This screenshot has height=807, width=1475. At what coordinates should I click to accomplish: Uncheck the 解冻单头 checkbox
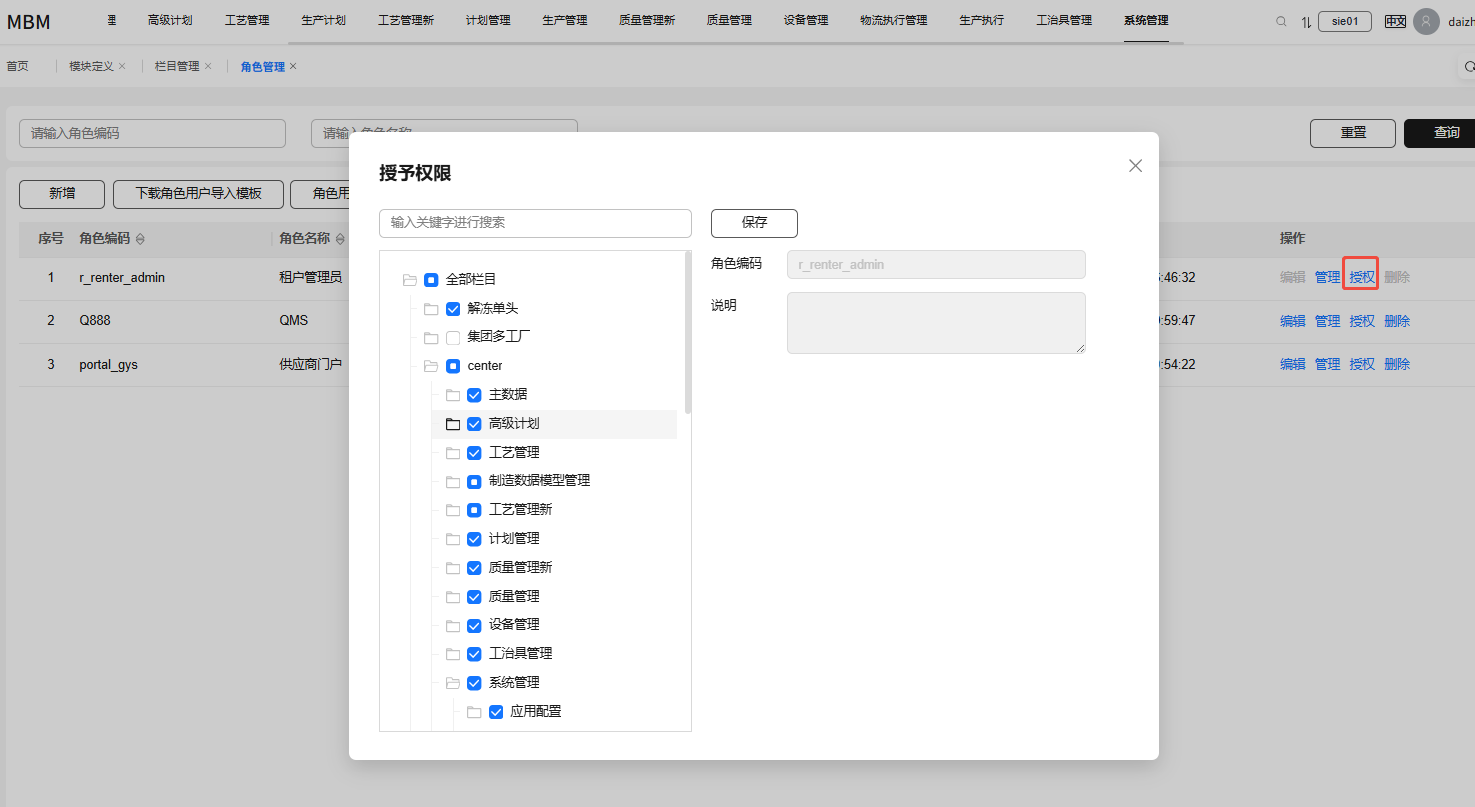point(453,309)
